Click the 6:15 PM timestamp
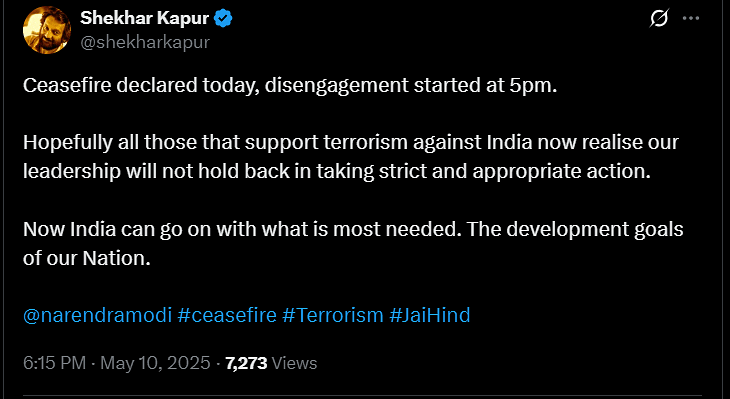The height and width of the screenshot is (399, 730). (x=54, y=363)
